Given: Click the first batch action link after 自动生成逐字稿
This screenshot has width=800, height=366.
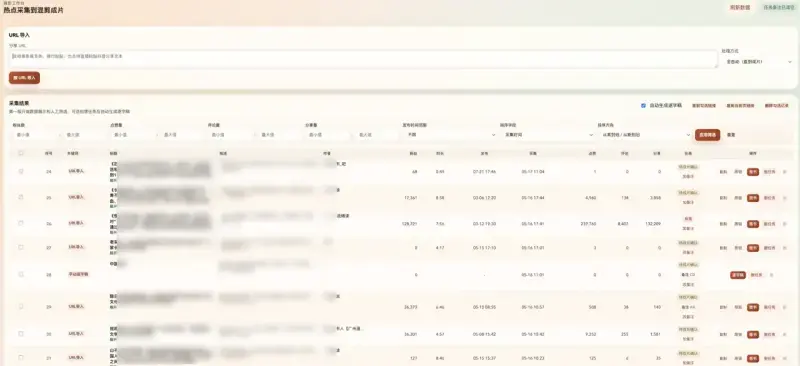Looking at the screenshot, I should 704,106.
